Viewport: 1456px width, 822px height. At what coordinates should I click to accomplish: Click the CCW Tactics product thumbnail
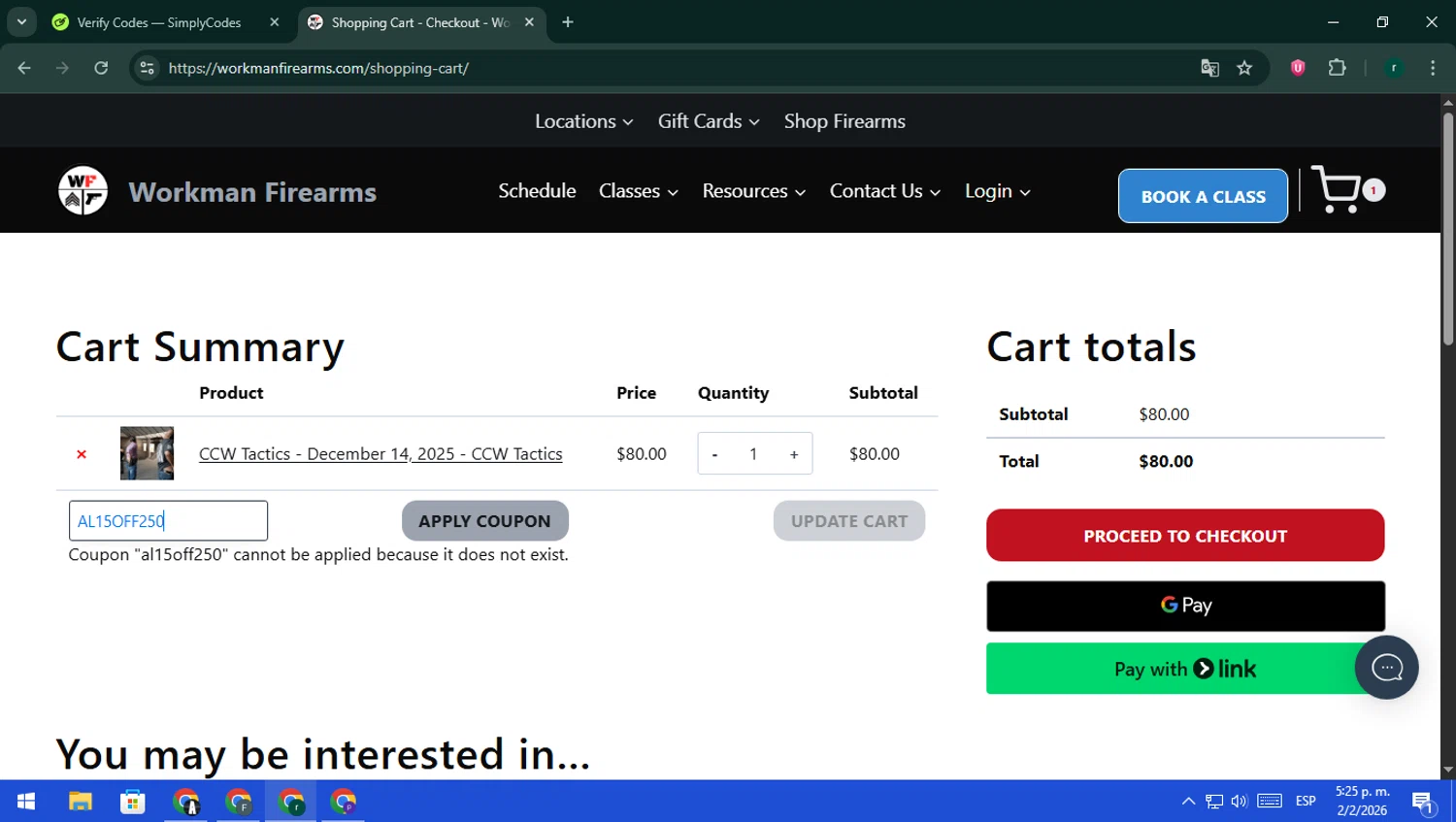pyautogui.click(x=147, y=453)
